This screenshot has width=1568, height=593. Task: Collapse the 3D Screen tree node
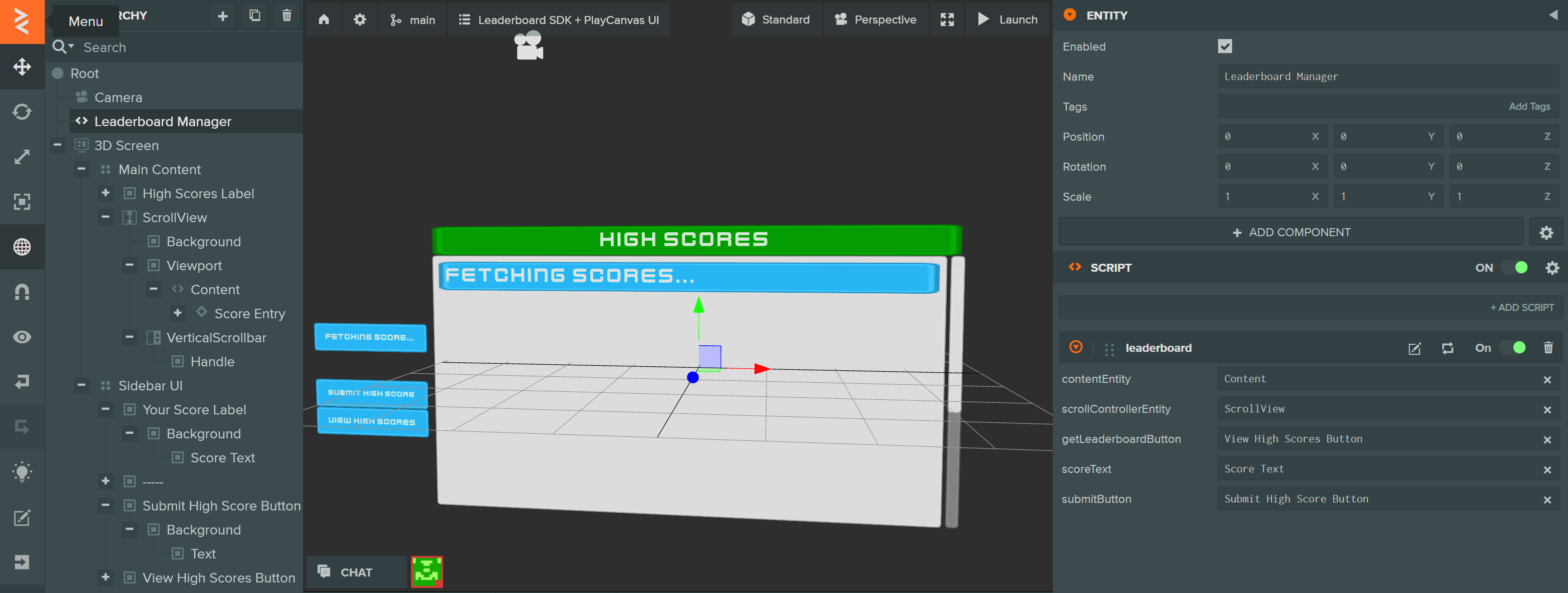(x=57, y=145)
